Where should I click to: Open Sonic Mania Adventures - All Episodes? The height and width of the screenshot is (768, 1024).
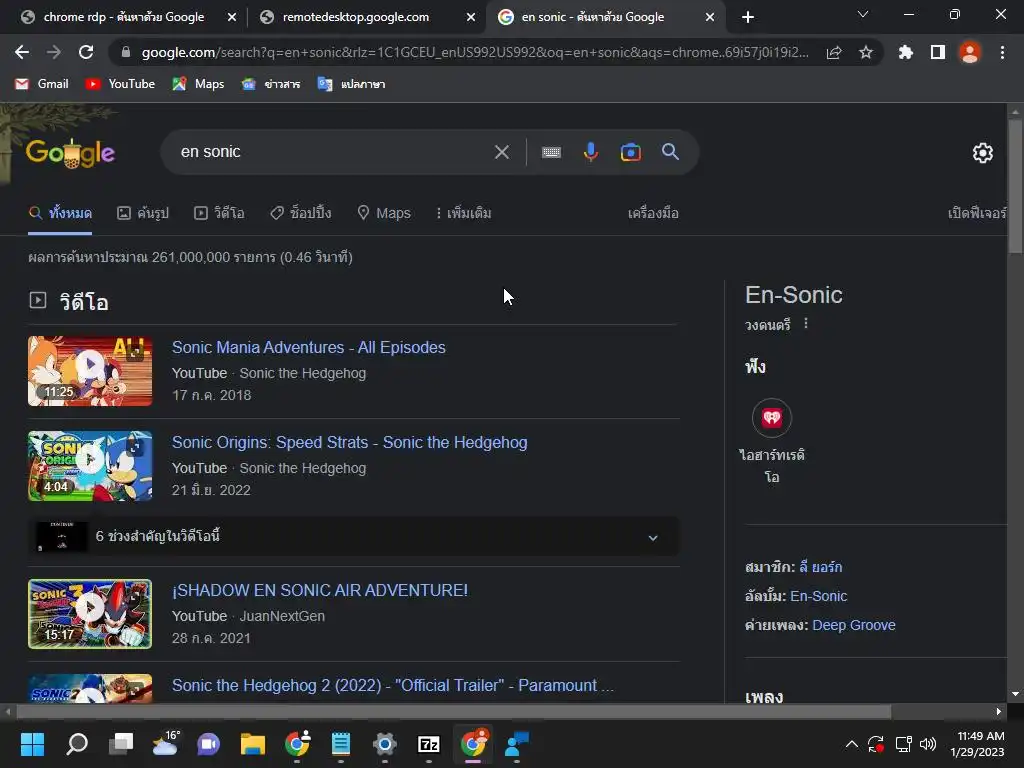[309, 347]
